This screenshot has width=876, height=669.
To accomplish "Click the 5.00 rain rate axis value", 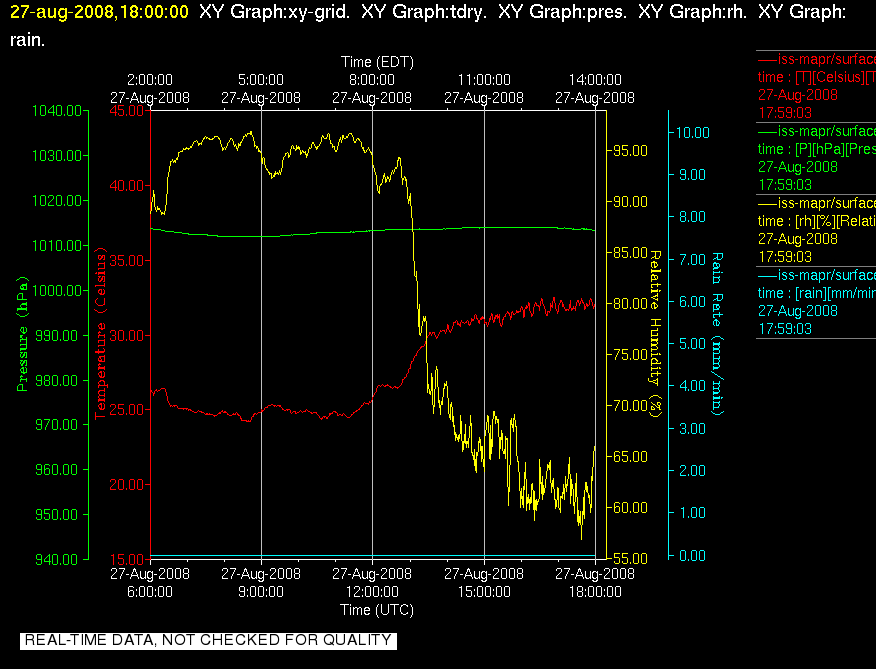I will click(x=693, y=344).
